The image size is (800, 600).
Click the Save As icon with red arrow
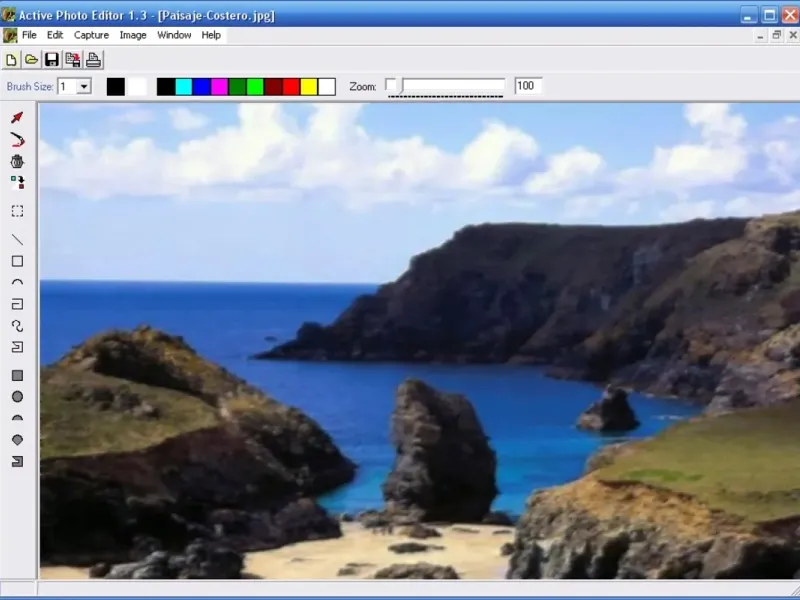(x=72, y=60)
